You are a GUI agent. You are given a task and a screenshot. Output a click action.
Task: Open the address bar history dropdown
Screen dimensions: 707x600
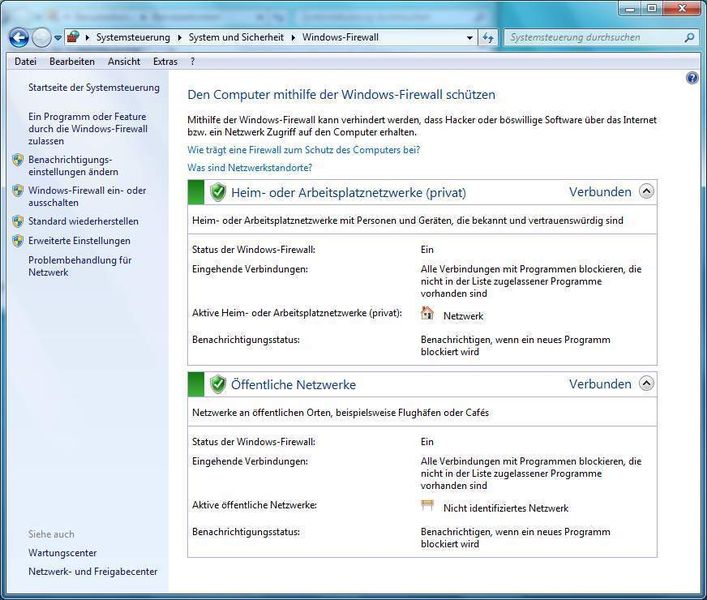pyautogui.click(x=470, y=38)
